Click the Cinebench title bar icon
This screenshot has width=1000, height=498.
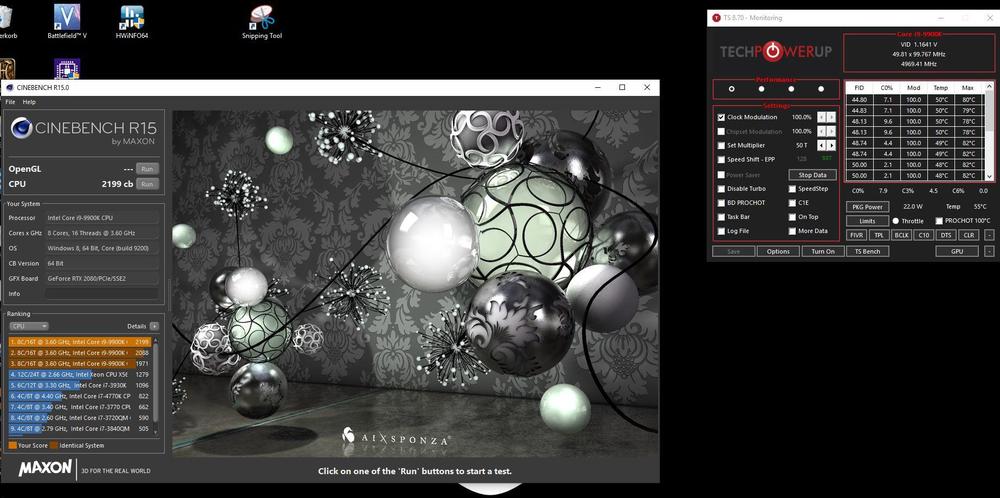(10, 88)
